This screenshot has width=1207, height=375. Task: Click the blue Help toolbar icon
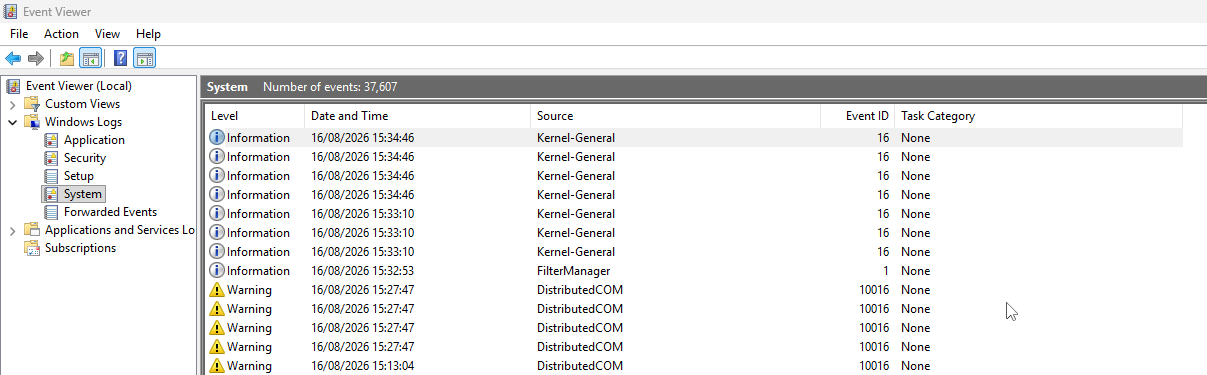click(x=121, y=58)
